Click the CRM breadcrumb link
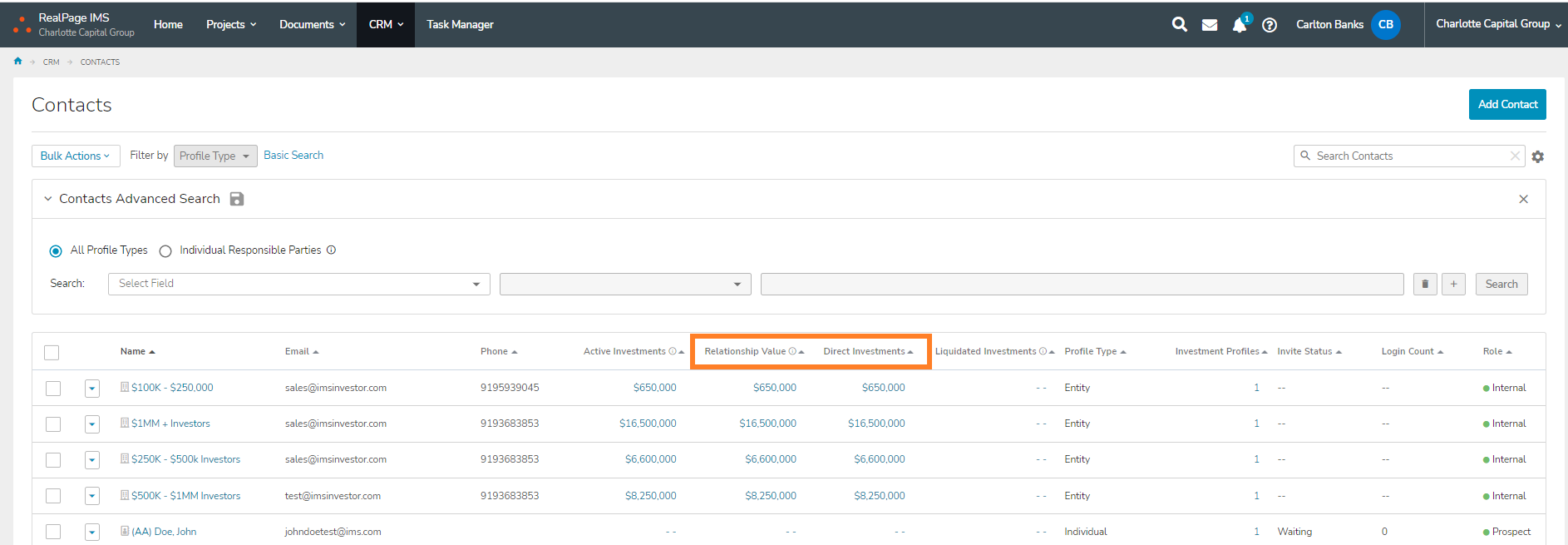The width and height of the screenshot is (1568, 545). [x=52, y=62]
